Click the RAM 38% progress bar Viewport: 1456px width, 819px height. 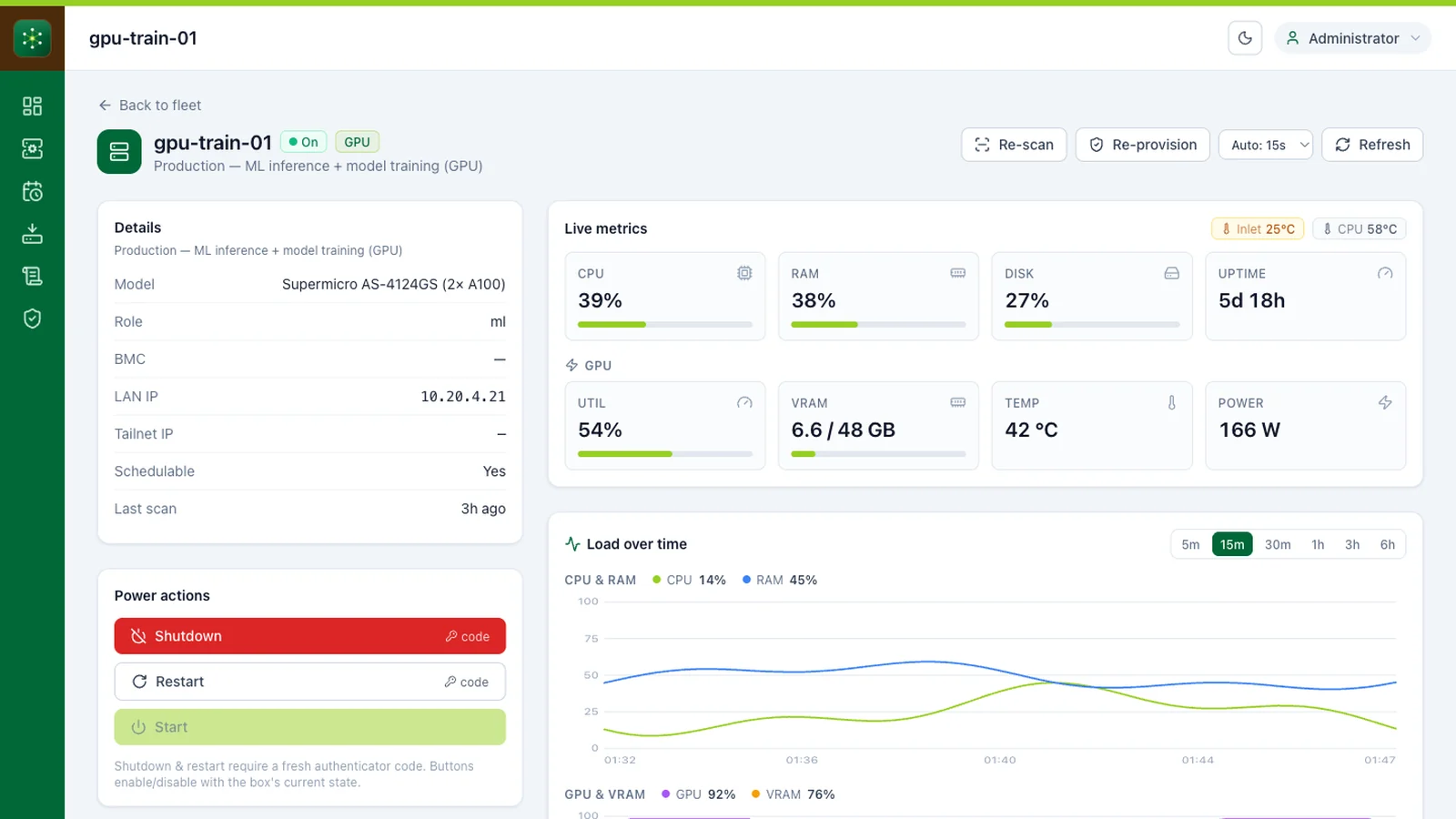pyautogui.click(x=878, y=324)
